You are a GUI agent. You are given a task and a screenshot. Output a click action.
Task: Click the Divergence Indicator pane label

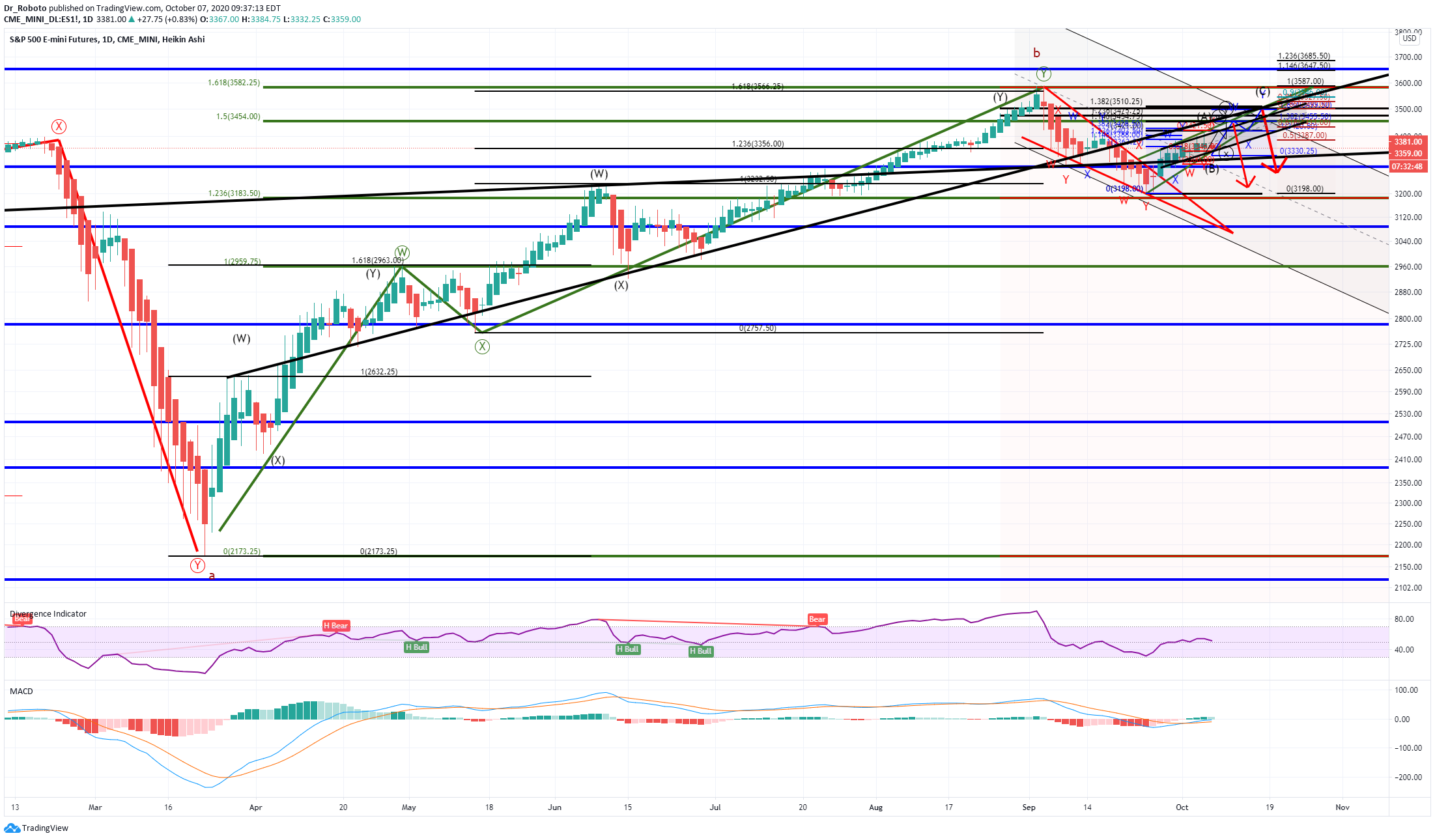48,613
